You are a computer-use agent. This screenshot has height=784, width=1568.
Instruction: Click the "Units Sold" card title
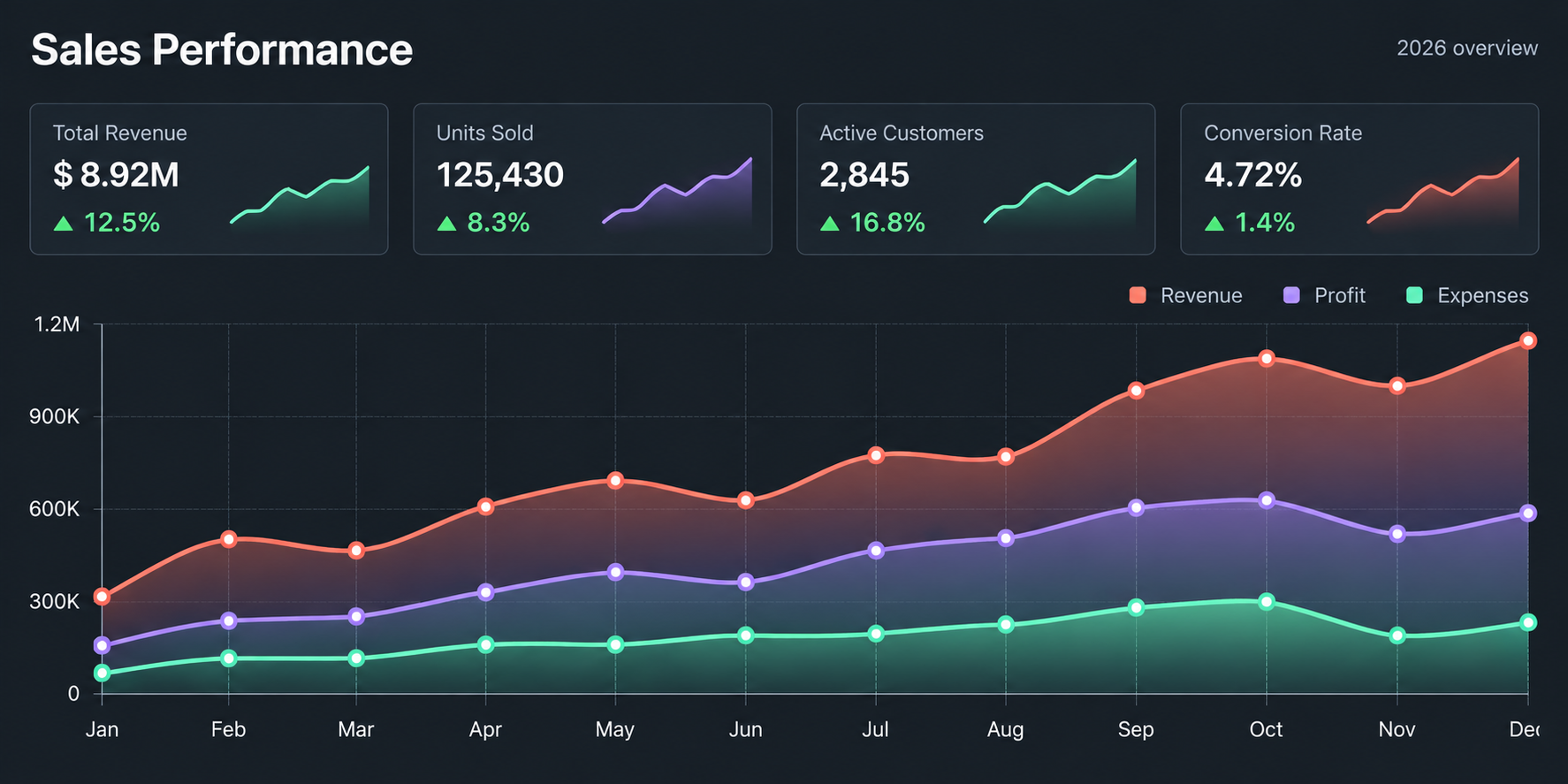point(485,133)
